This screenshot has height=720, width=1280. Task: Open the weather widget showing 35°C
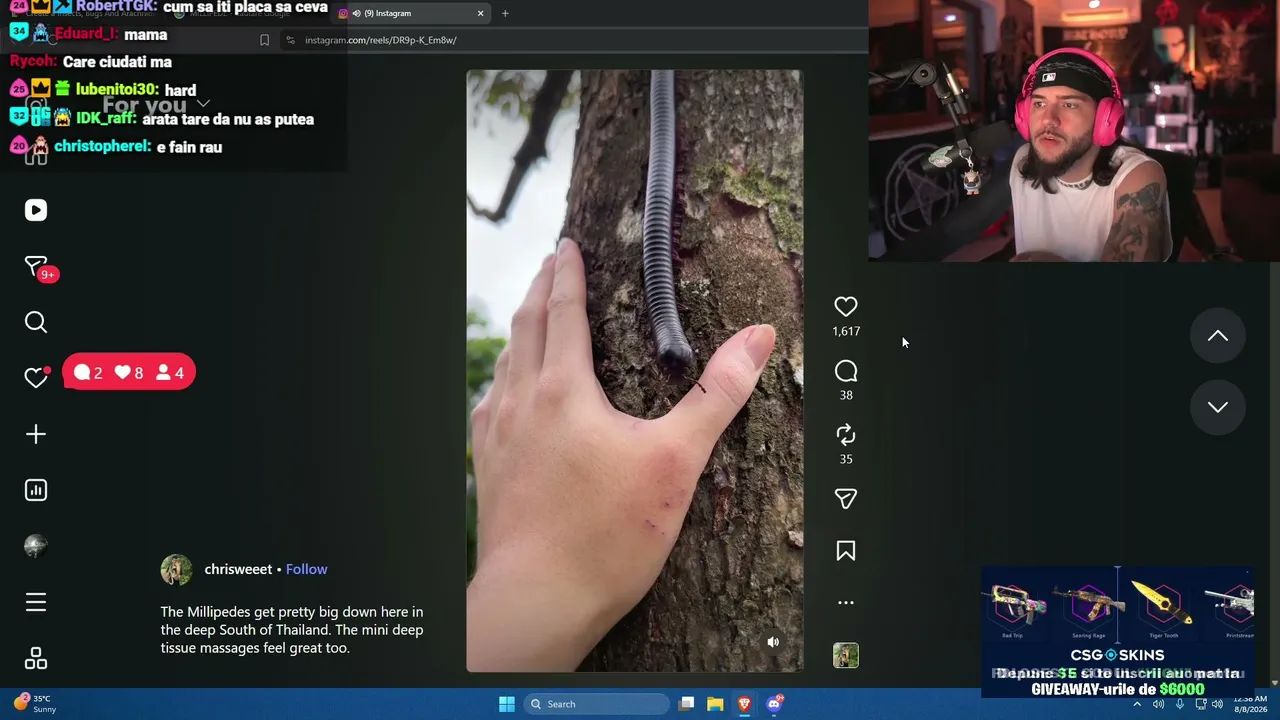[36, 704]
